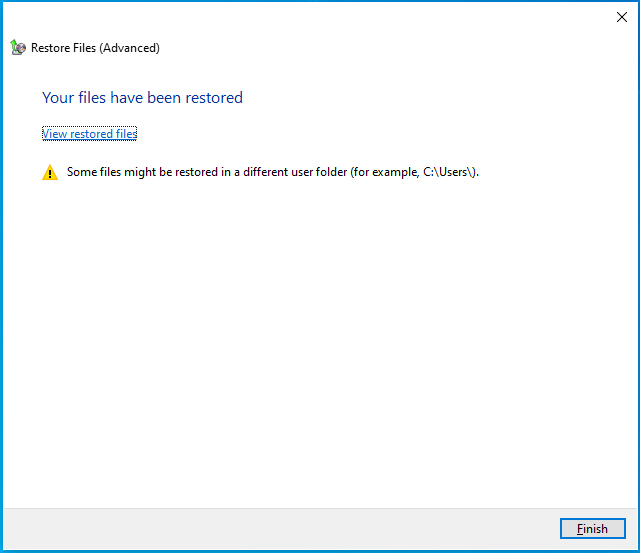The width and height of the screenshot is (640, 553).
Task: Click the blank title bar area above the heading
Action: (310, 17)
